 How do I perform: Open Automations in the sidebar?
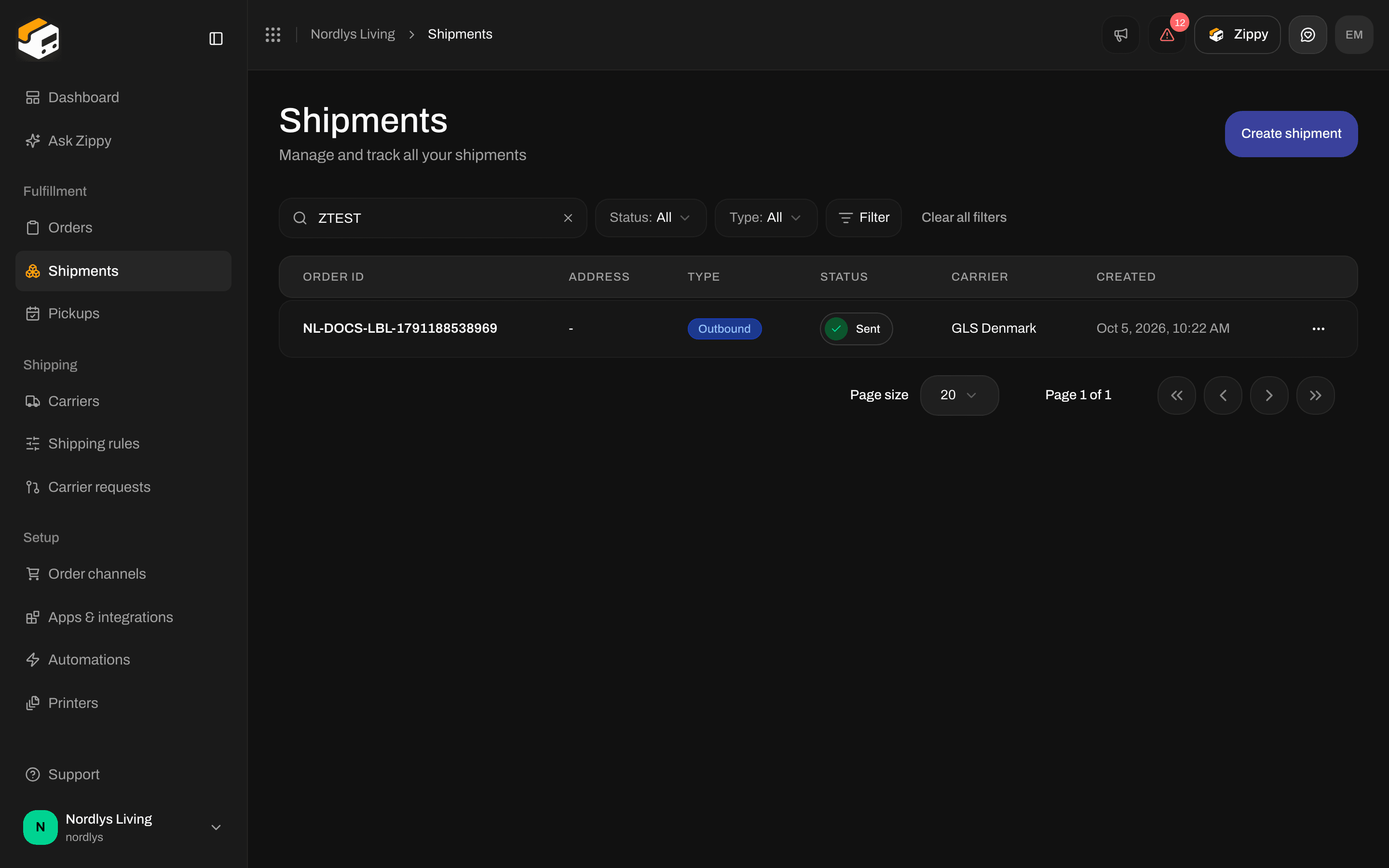point(123,660)
